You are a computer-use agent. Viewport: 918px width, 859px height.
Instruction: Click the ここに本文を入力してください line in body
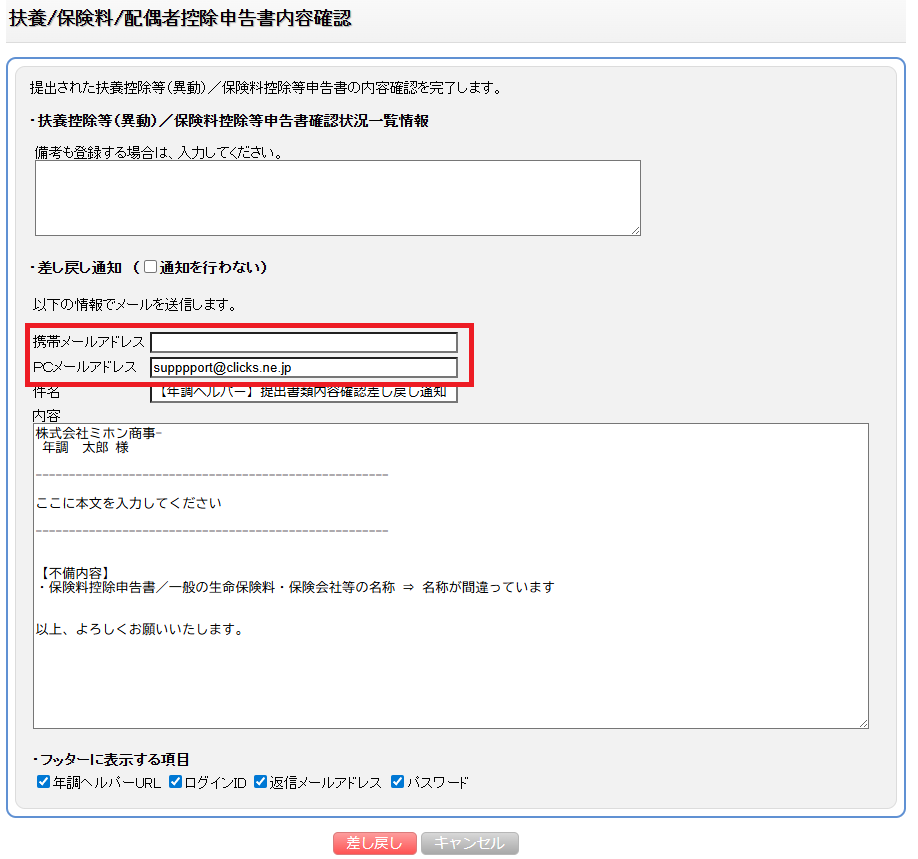[129, 503]
